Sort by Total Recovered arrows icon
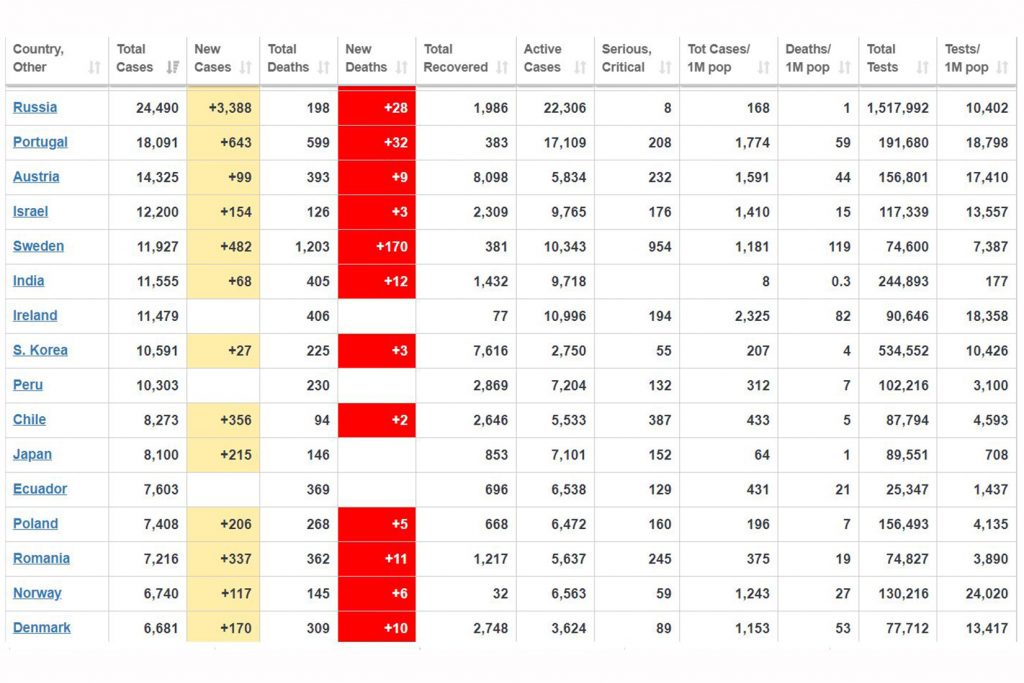 [502, 67]
